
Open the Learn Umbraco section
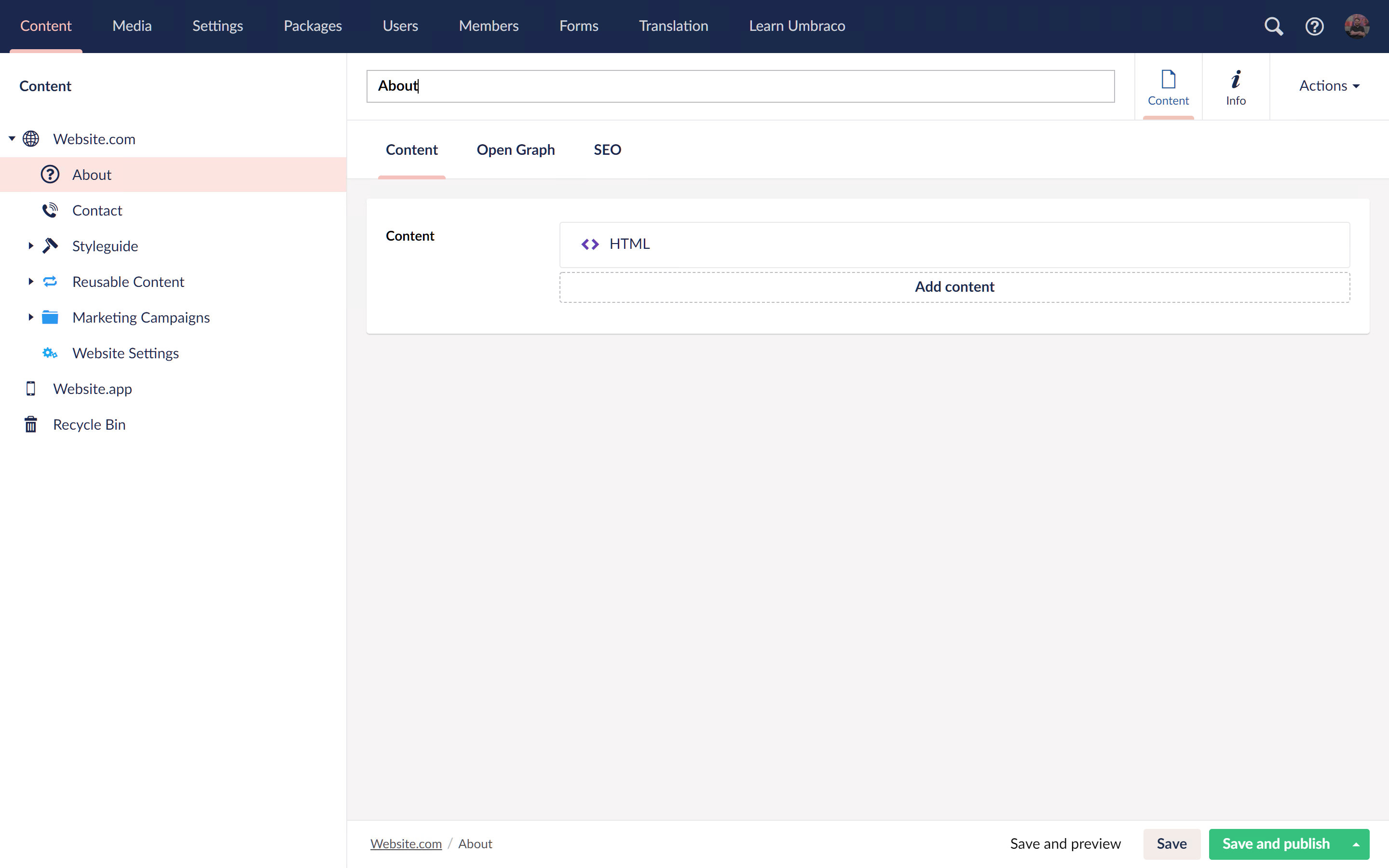tap(797, 27)
